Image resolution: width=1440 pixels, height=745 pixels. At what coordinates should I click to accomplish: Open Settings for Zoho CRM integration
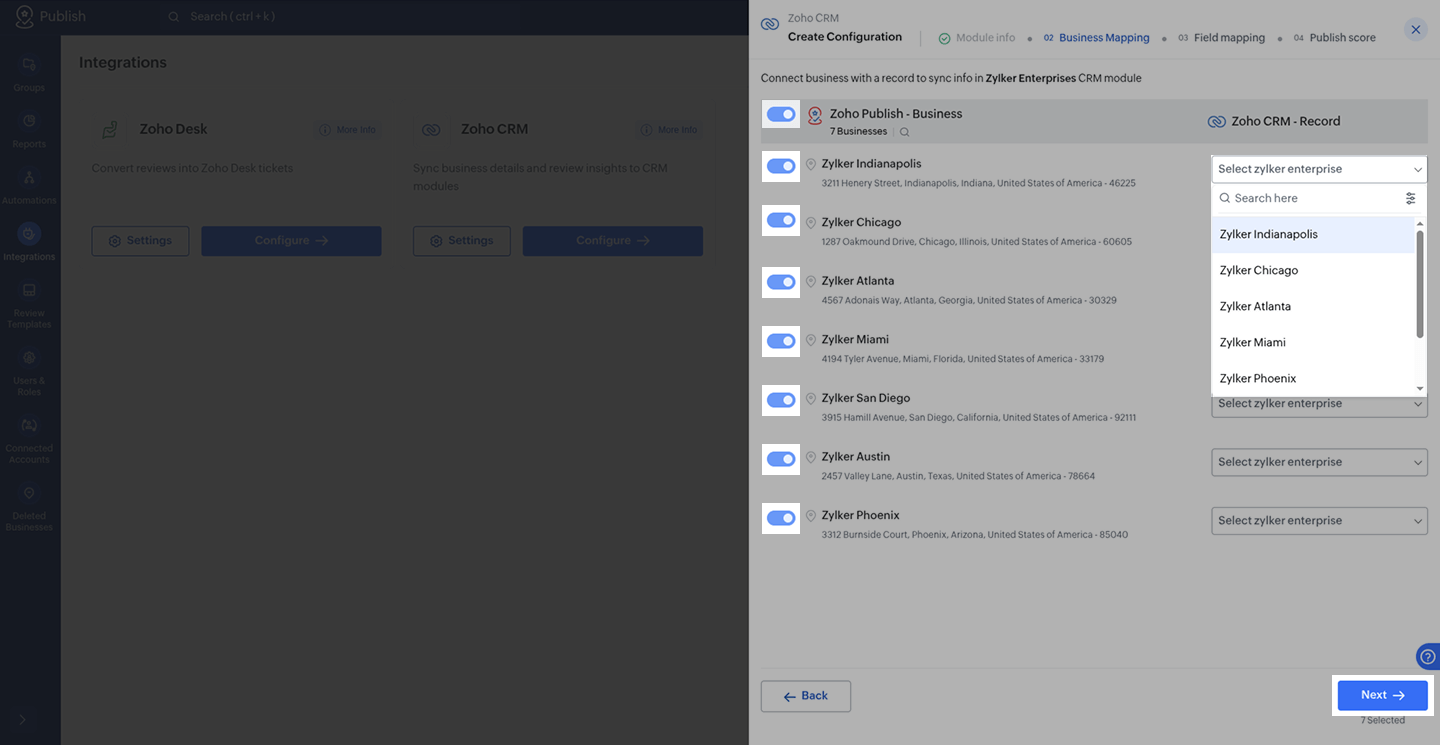click(462, 241)
